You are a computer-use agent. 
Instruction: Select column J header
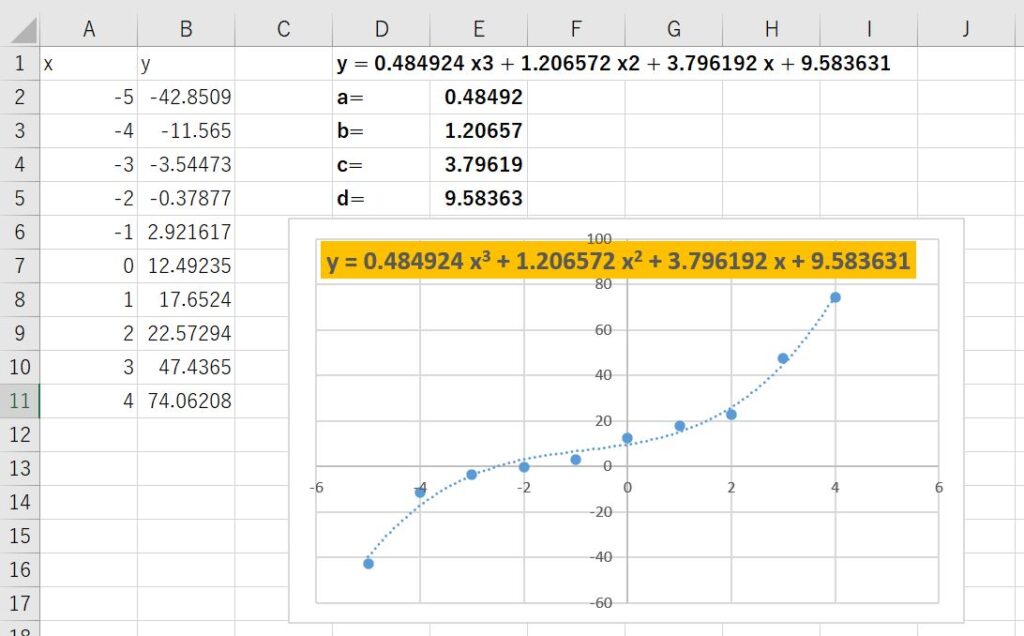click(x=966, y=29)
